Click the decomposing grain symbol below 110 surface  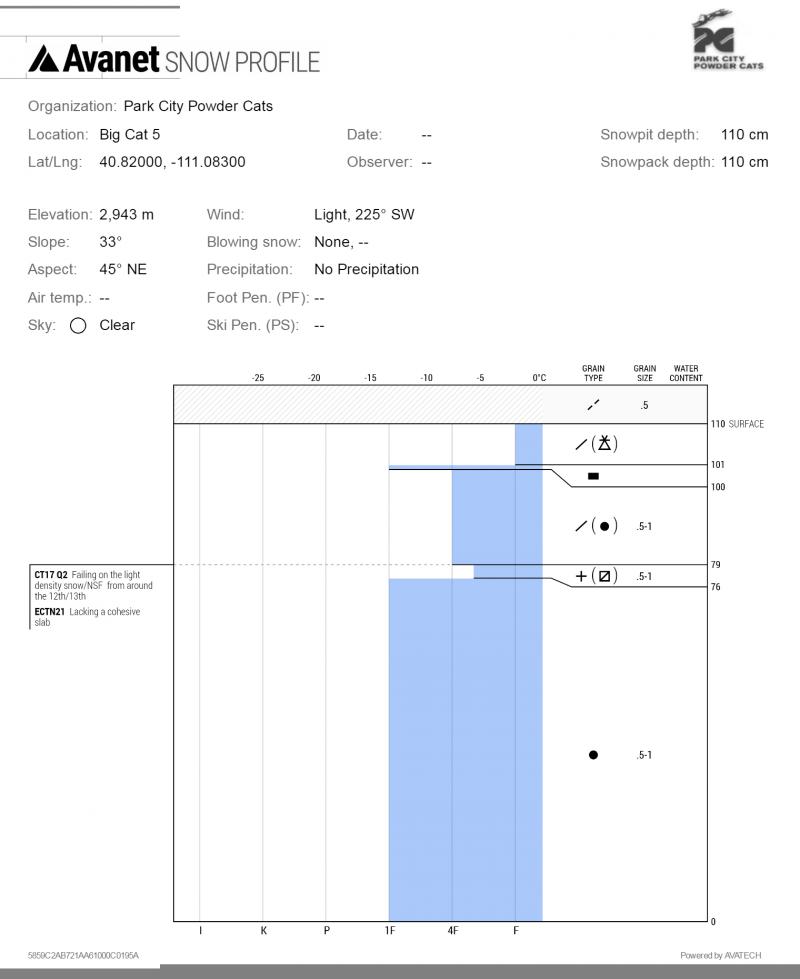click(596, 444)
